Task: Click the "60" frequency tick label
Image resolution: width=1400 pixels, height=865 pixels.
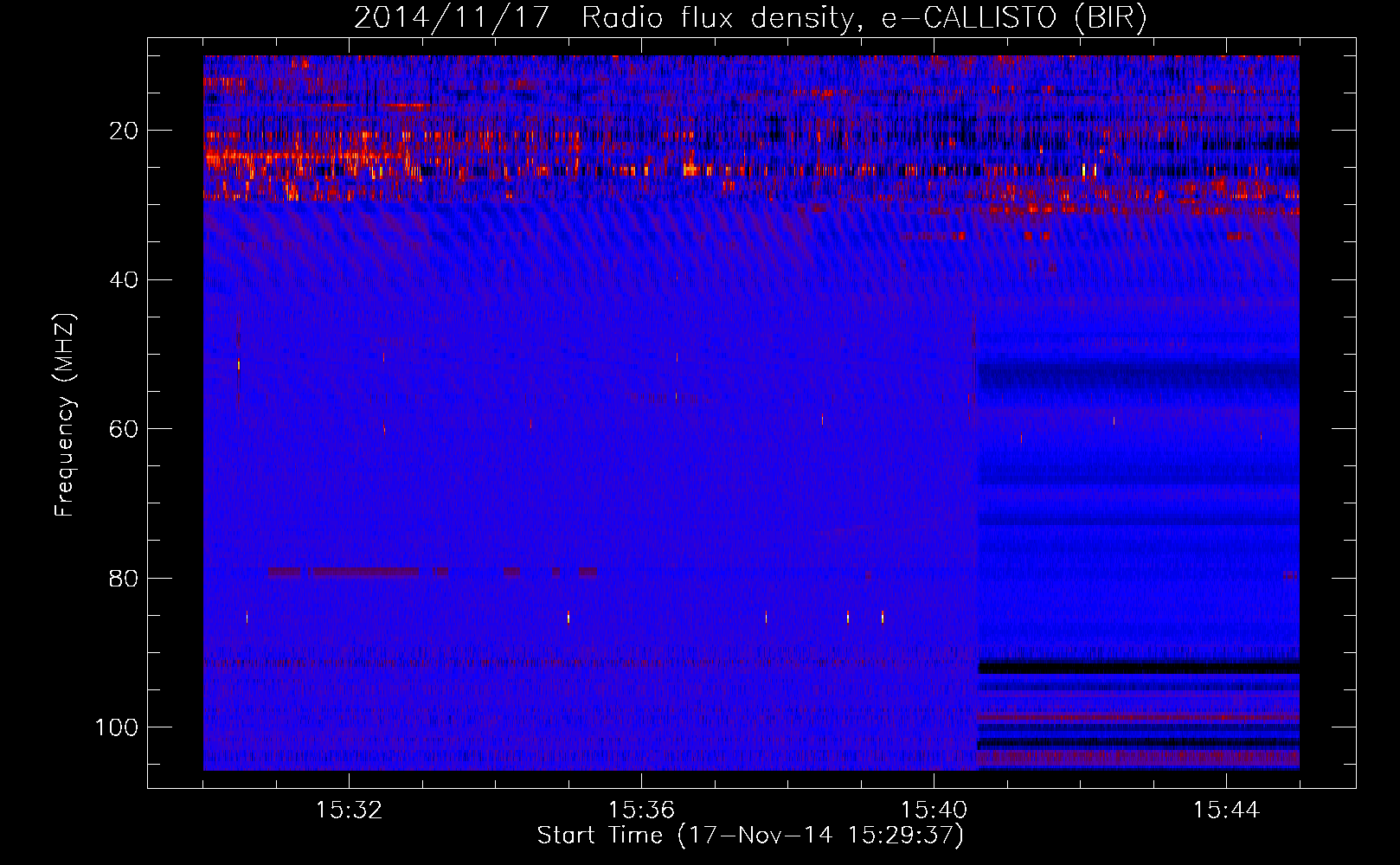Action: pos(124,429)
